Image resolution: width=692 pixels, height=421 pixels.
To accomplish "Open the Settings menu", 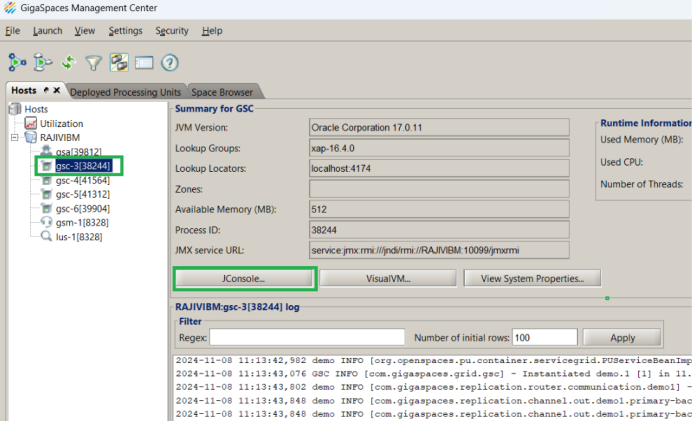I will [x=125, y=31].
